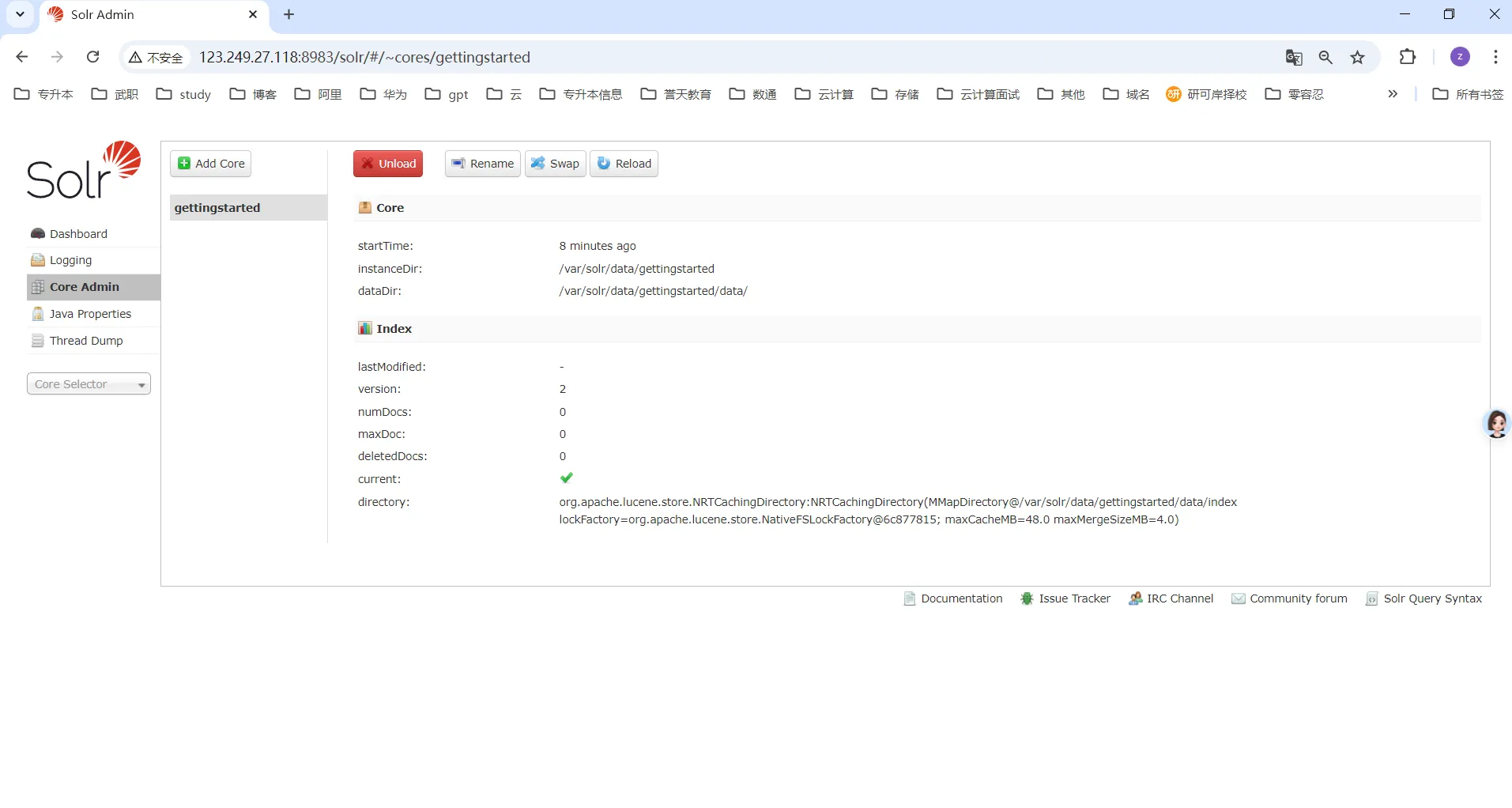1512x808 pixels.
Task: Open the Chrome three-dot menu
Action: pyautogui.click(x=1495, y=57)
